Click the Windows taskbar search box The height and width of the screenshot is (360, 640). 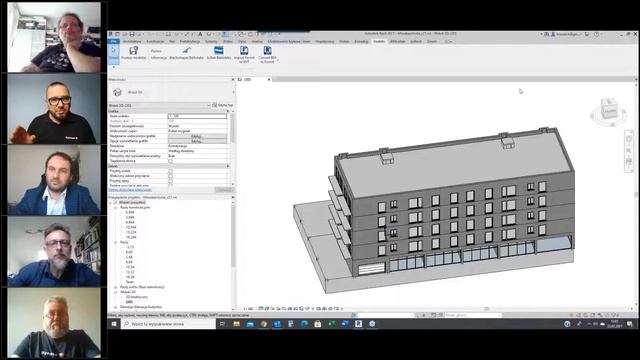[168, 324]
